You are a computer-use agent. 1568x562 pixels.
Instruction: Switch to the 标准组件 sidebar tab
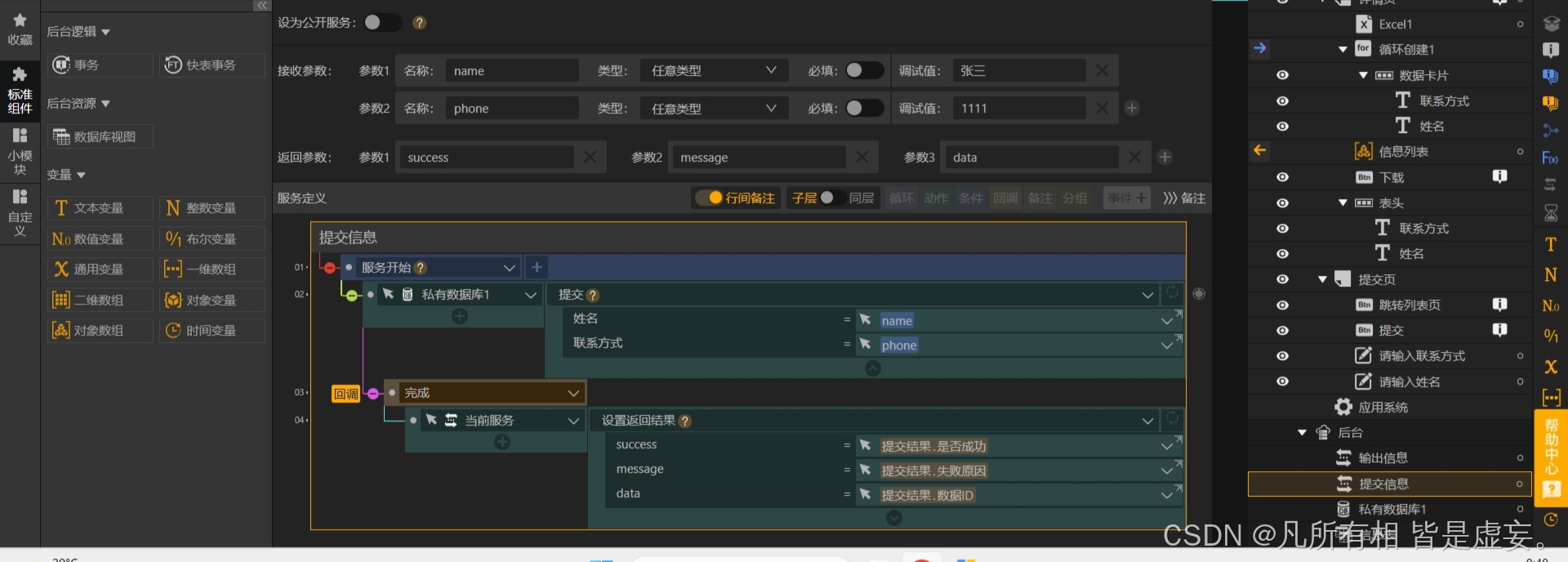pos(20,90)
